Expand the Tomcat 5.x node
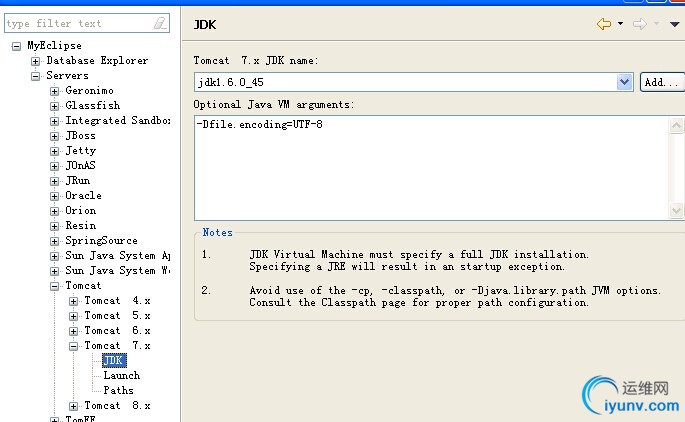 pos(73,316)
